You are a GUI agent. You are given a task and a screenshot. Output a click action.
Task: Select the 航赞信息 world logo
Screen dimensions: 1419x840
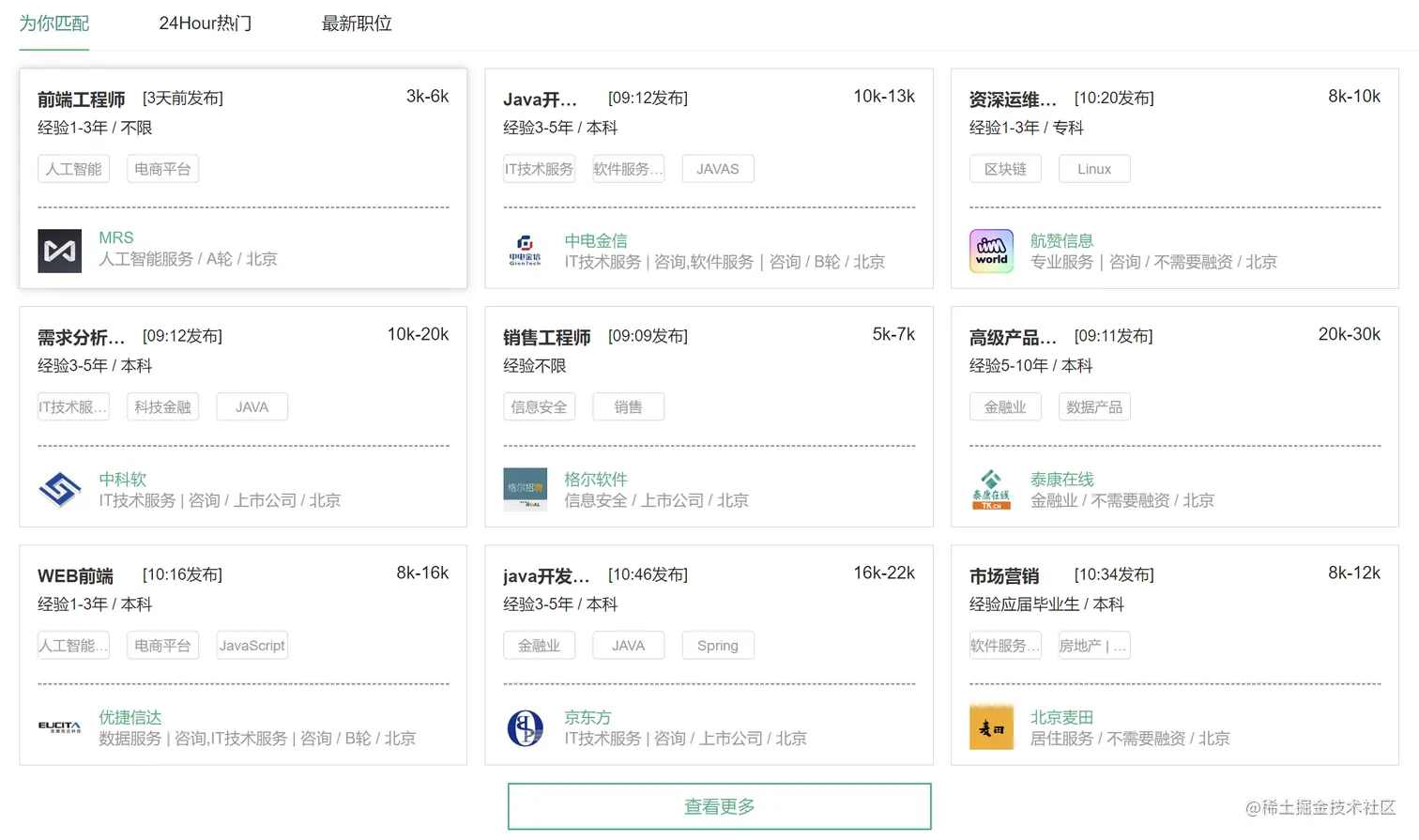991,251
